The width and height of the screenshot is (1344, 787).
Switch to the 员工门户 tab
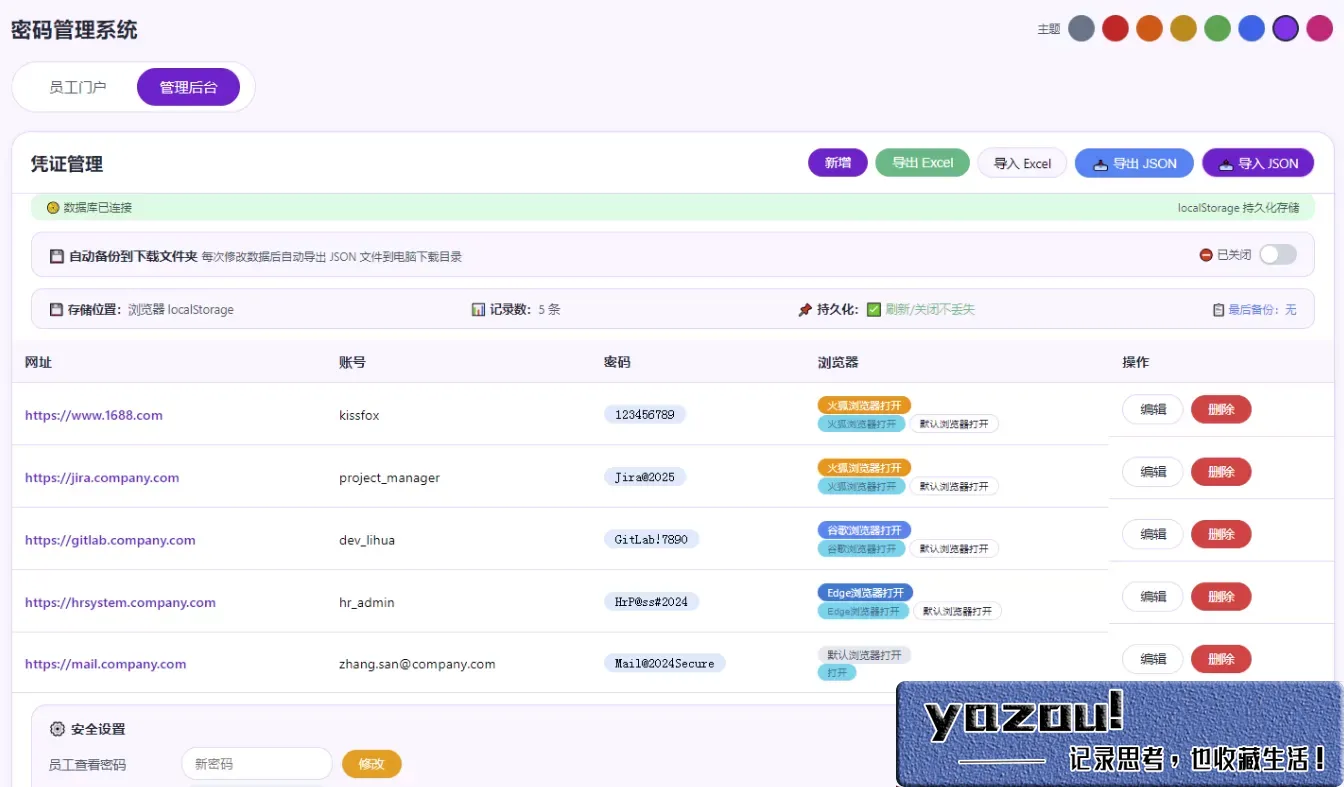78,87
